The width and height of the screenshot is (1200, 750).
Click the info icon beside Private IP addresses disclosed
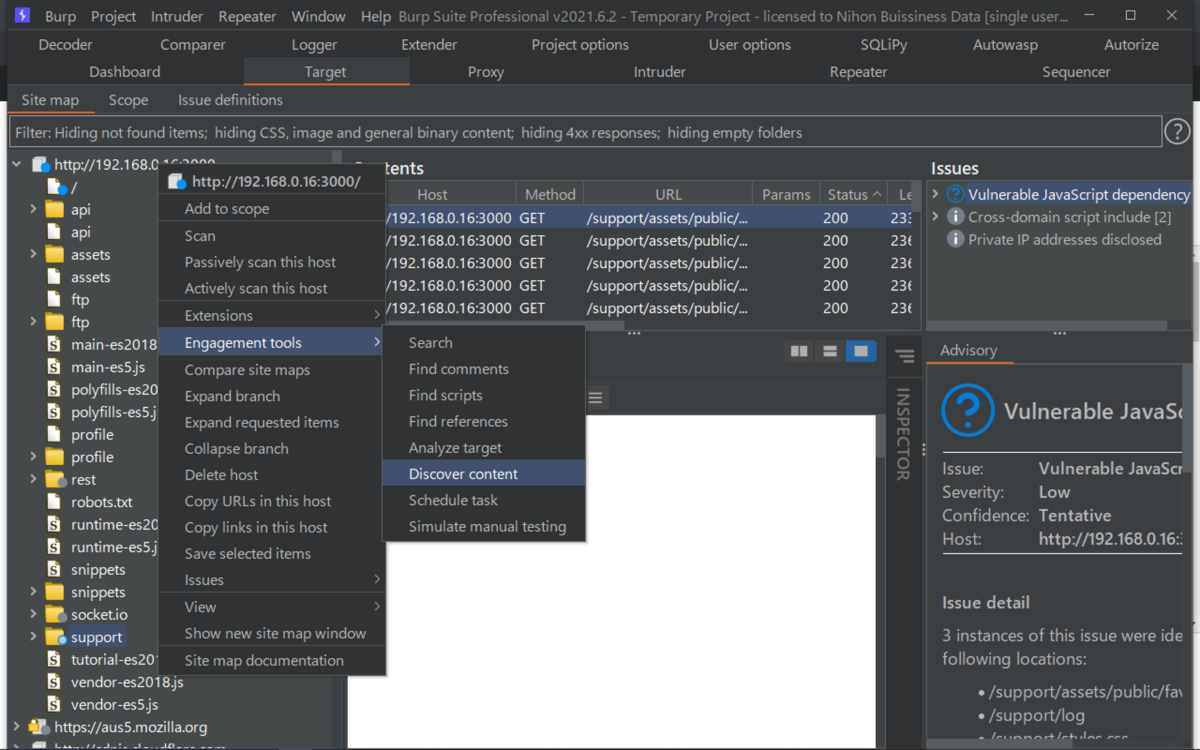(956, 239)
